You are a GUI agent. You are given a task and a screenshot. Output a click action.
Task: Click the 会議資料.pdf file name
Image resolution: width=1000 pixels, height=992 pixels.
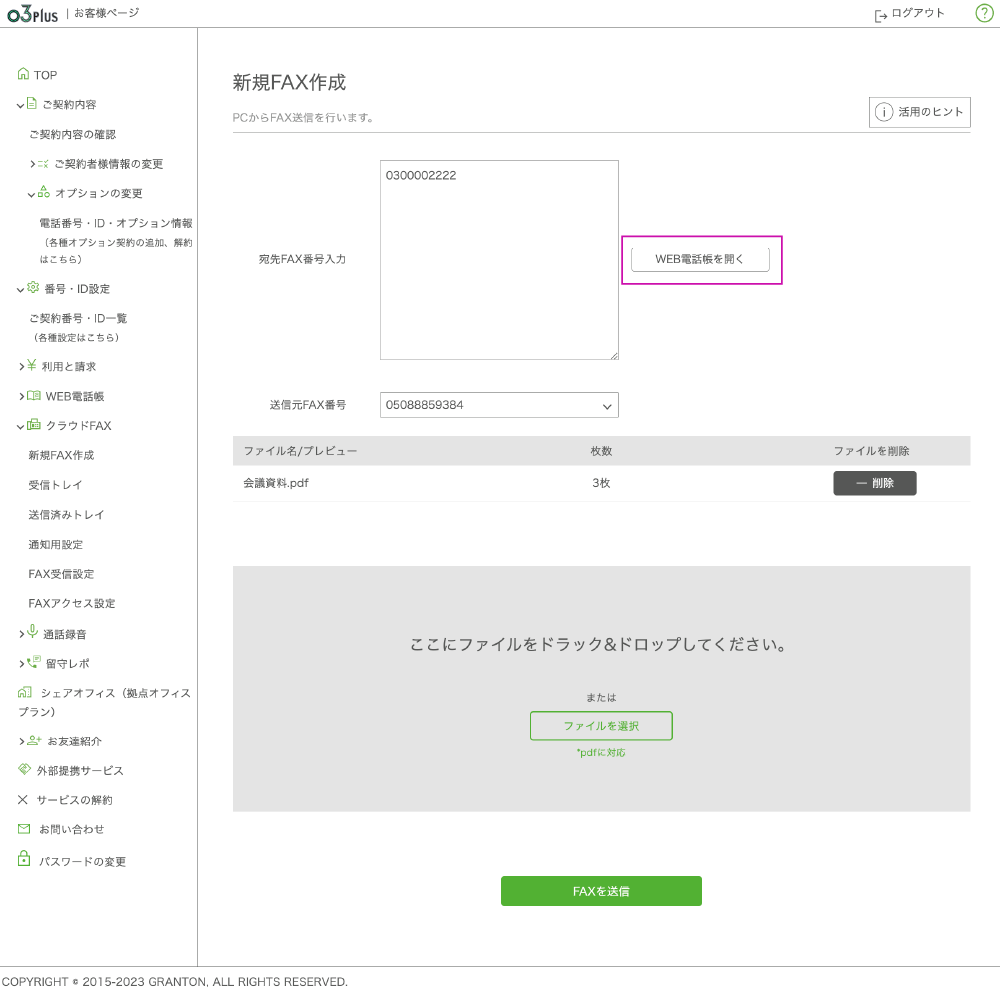pos(276,483)
